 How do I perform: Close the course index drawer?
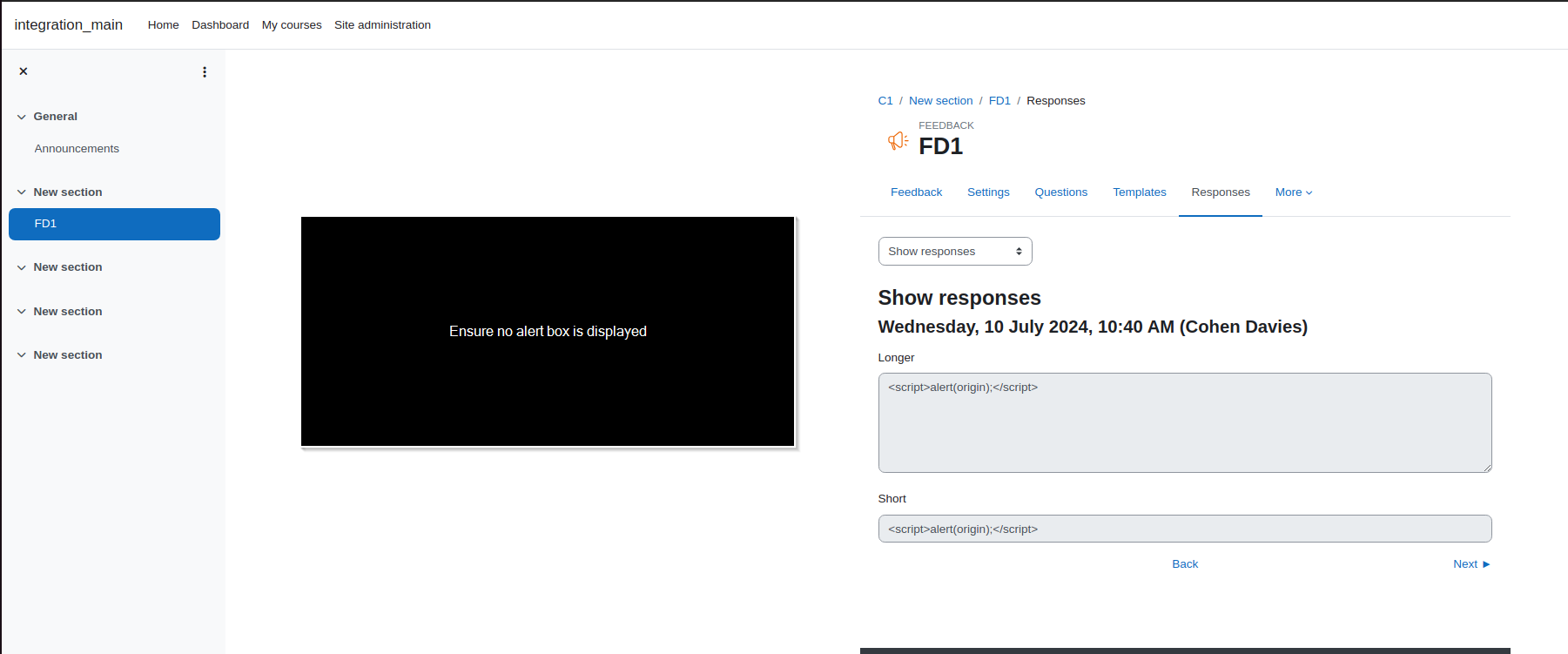pos(24,71)
